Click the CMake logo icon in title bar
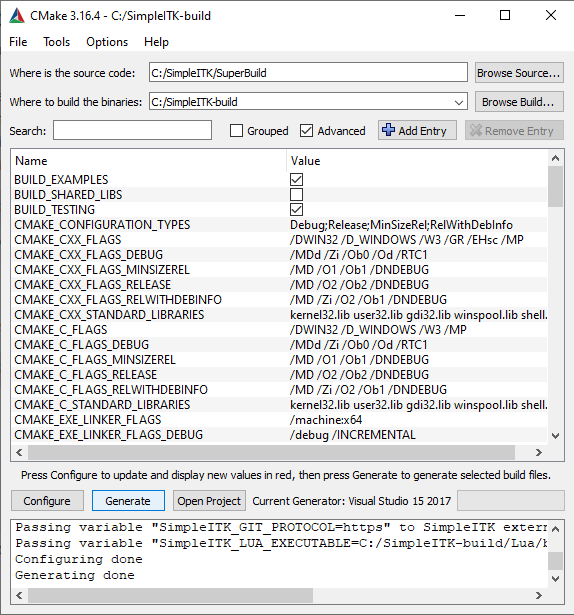 [17, 16]
